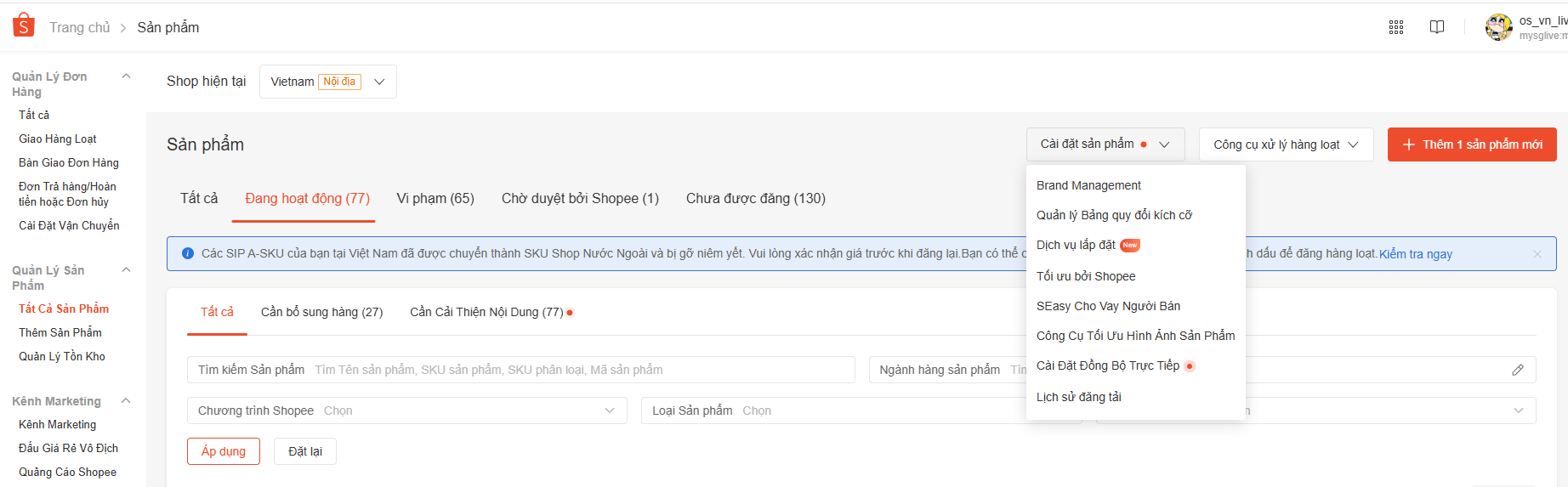The image size is (1568, 487).
Task: Click the Đặt lại button
Action: [305, 451]
